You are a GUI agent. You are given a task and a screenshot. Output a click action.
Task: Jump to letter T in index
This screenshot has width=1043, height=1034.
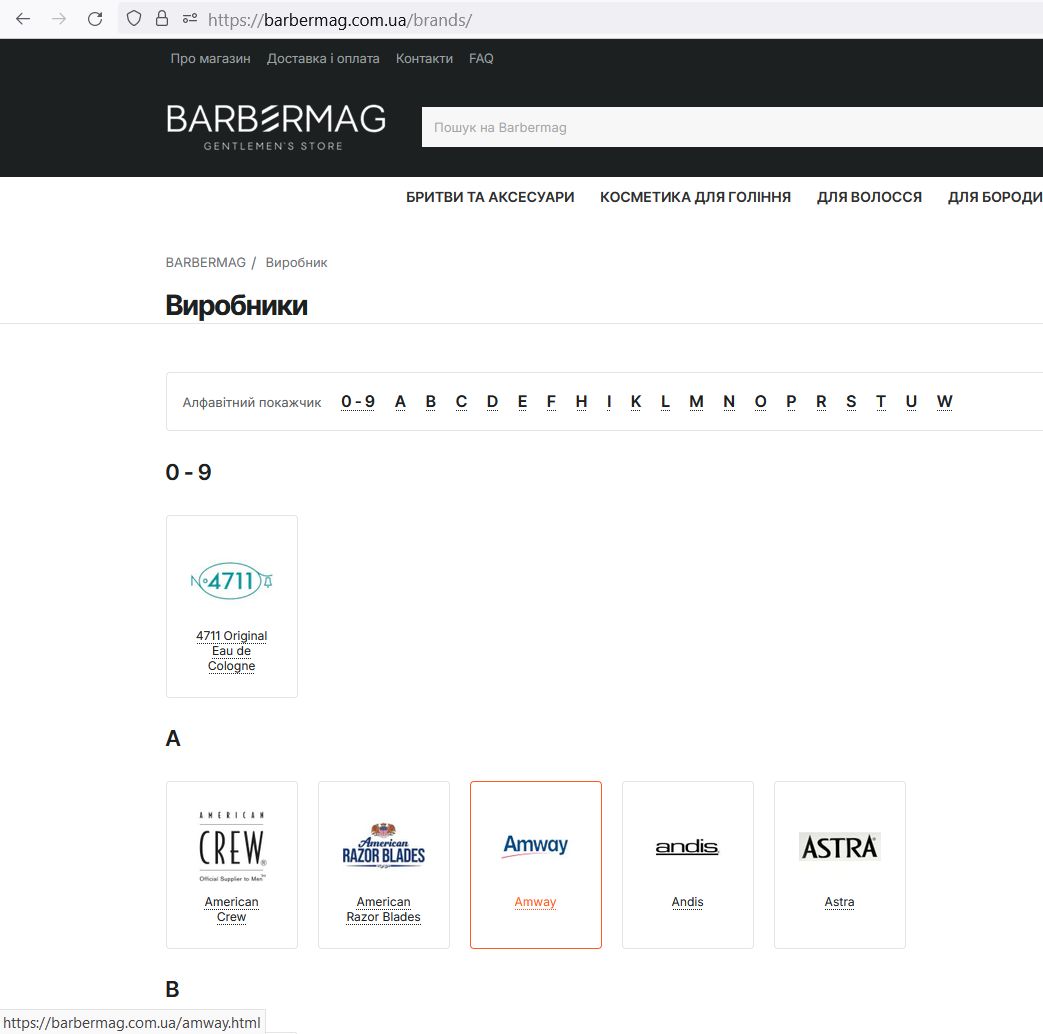pos(881,401)
